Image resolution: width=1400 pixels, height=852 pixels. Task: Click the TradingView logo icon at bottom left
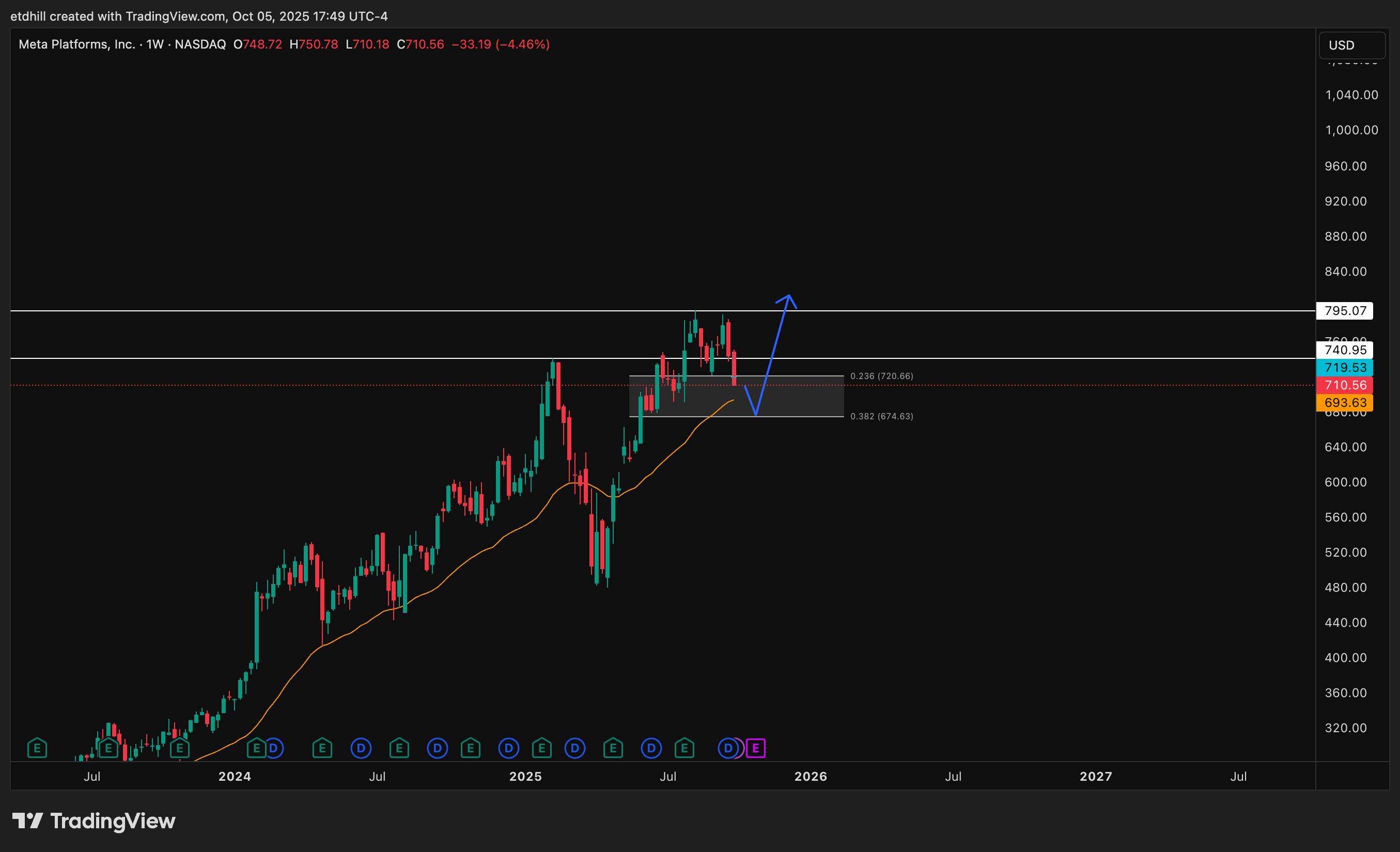(27, 821)
